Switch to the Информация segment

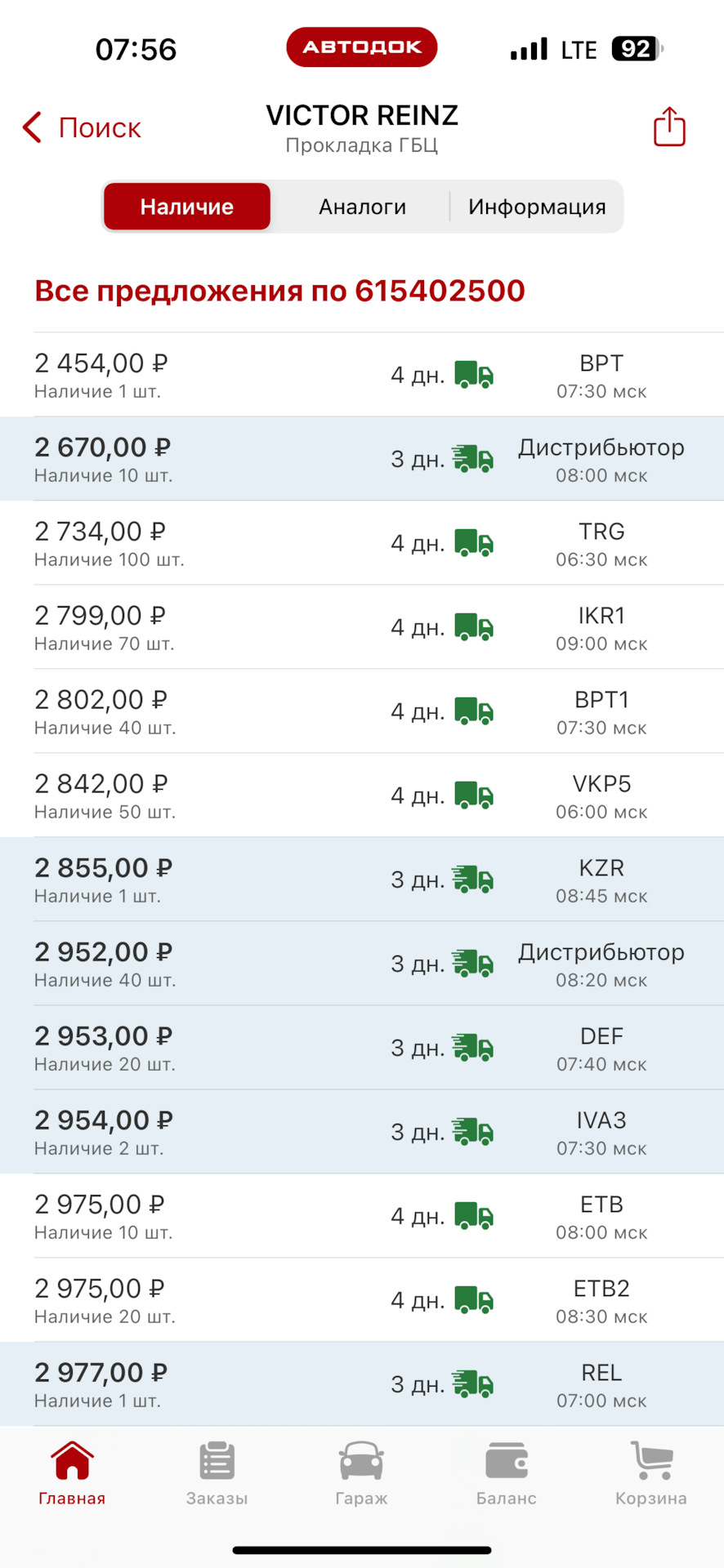pos(537,207)
